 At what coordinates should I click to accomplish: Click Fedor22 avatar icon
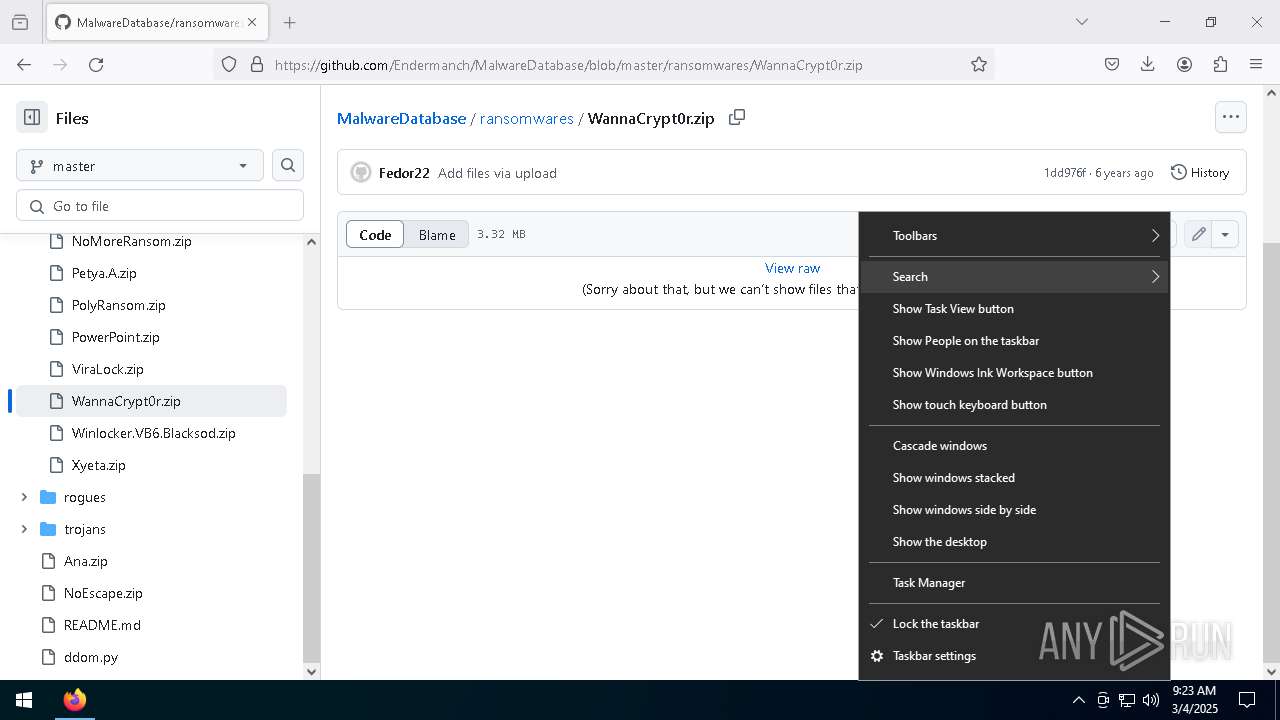pyautogui.click(x=361, y=173)
